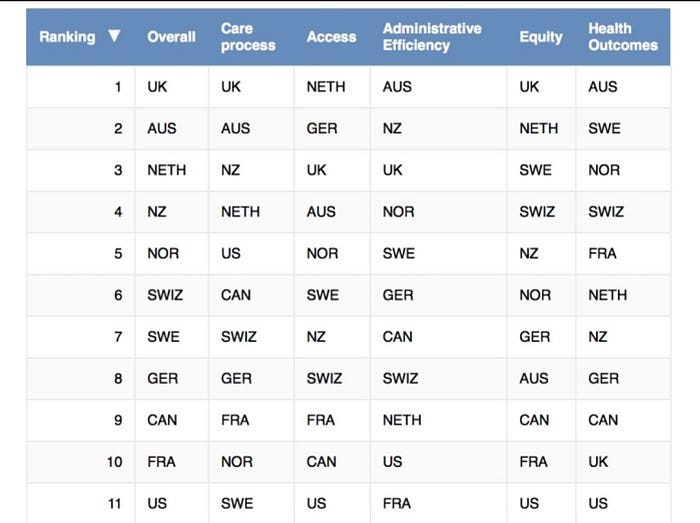Select NZ in Administrative Efficiency row 2
Viewport: 700px width, 523px height.
pos(392,129)
